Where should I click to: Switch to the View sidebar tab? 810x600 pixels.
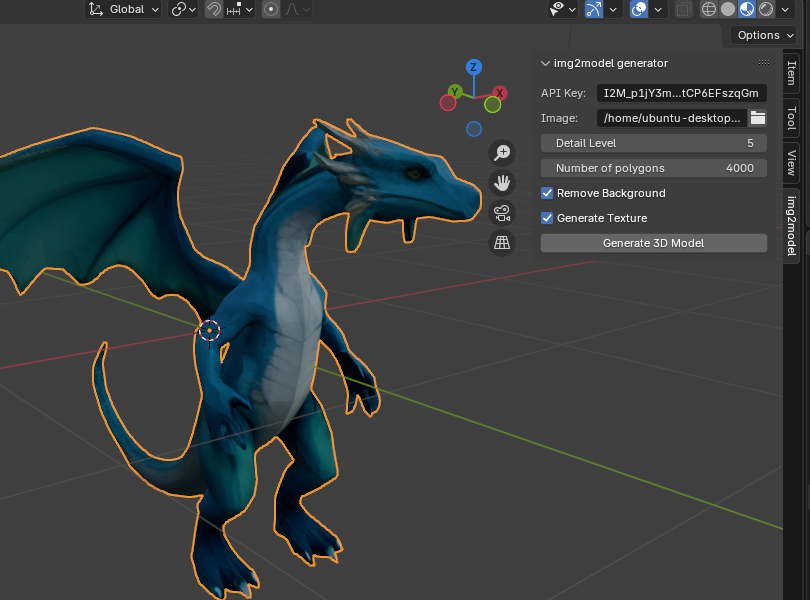(791, 163)
